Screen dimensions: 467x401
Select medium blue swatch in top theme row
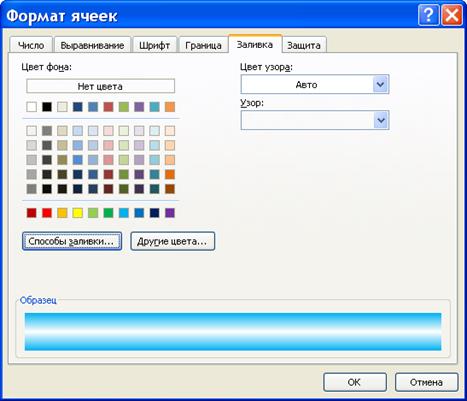(x=93, y=107)
